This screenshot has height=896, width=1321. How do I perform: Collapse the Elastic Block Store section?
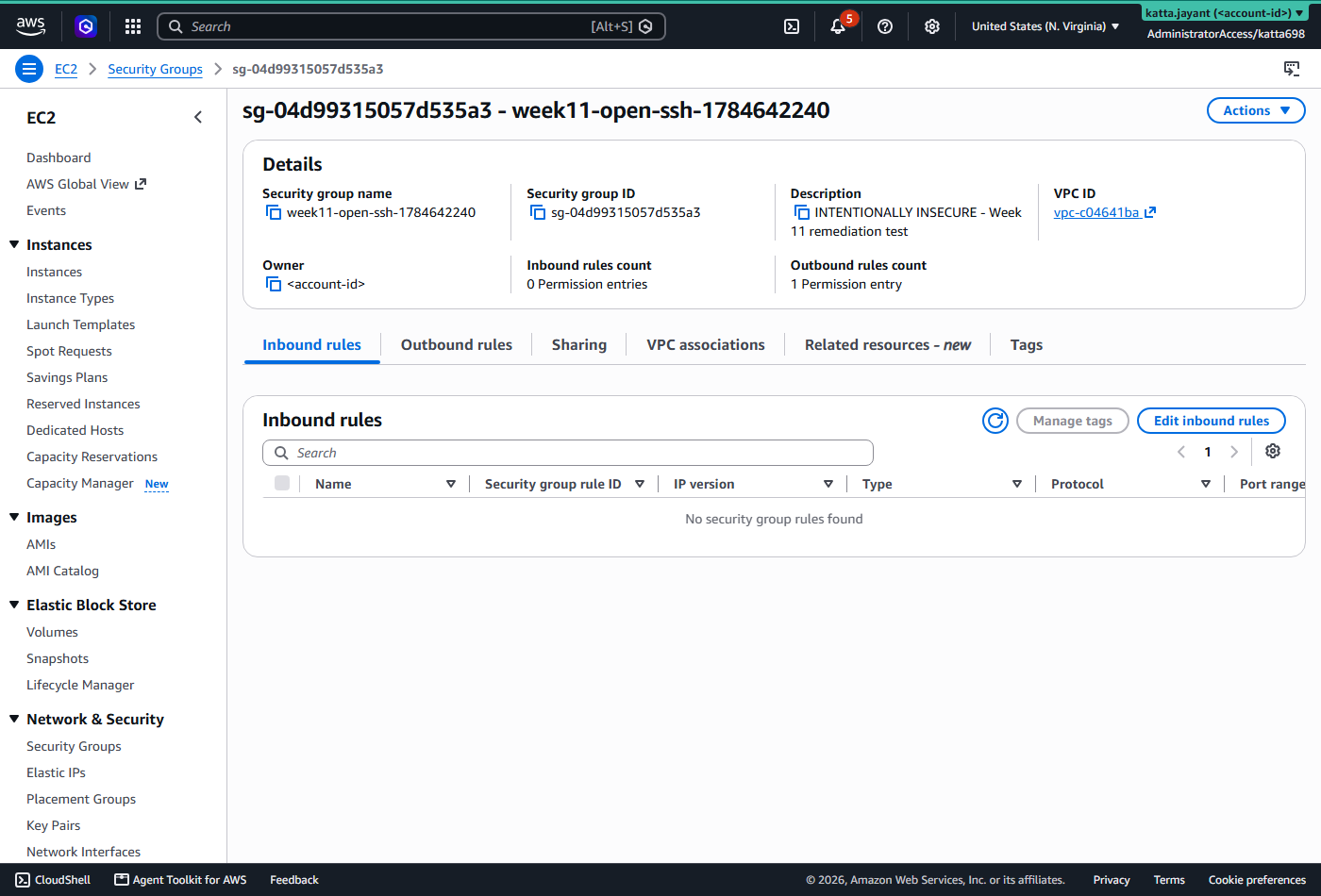(x=14, y=606)
